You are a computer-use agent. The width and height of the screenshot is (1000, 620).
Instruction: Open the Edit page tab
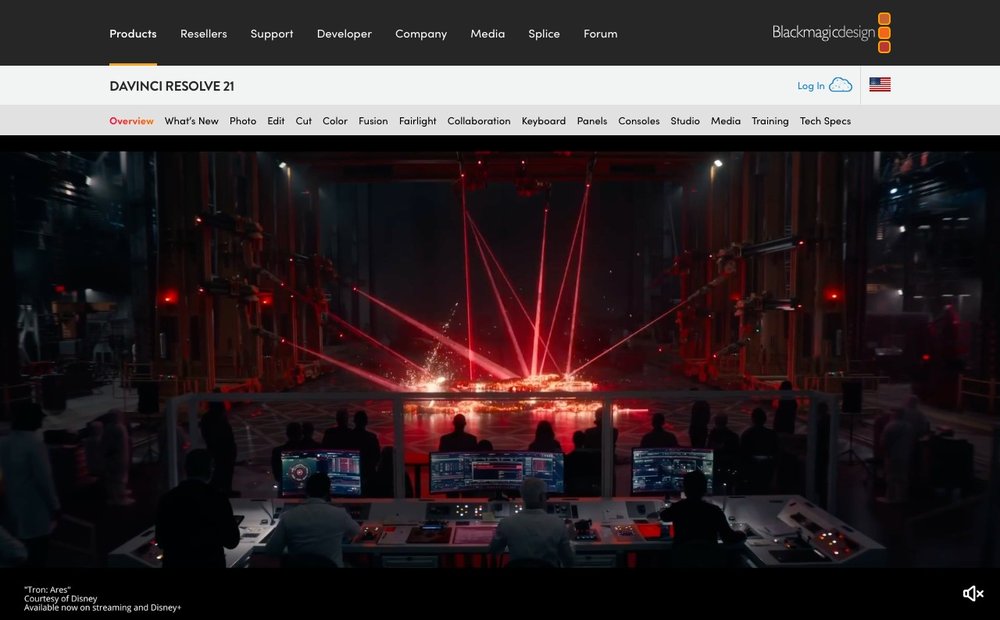click(x=276, y=121)
